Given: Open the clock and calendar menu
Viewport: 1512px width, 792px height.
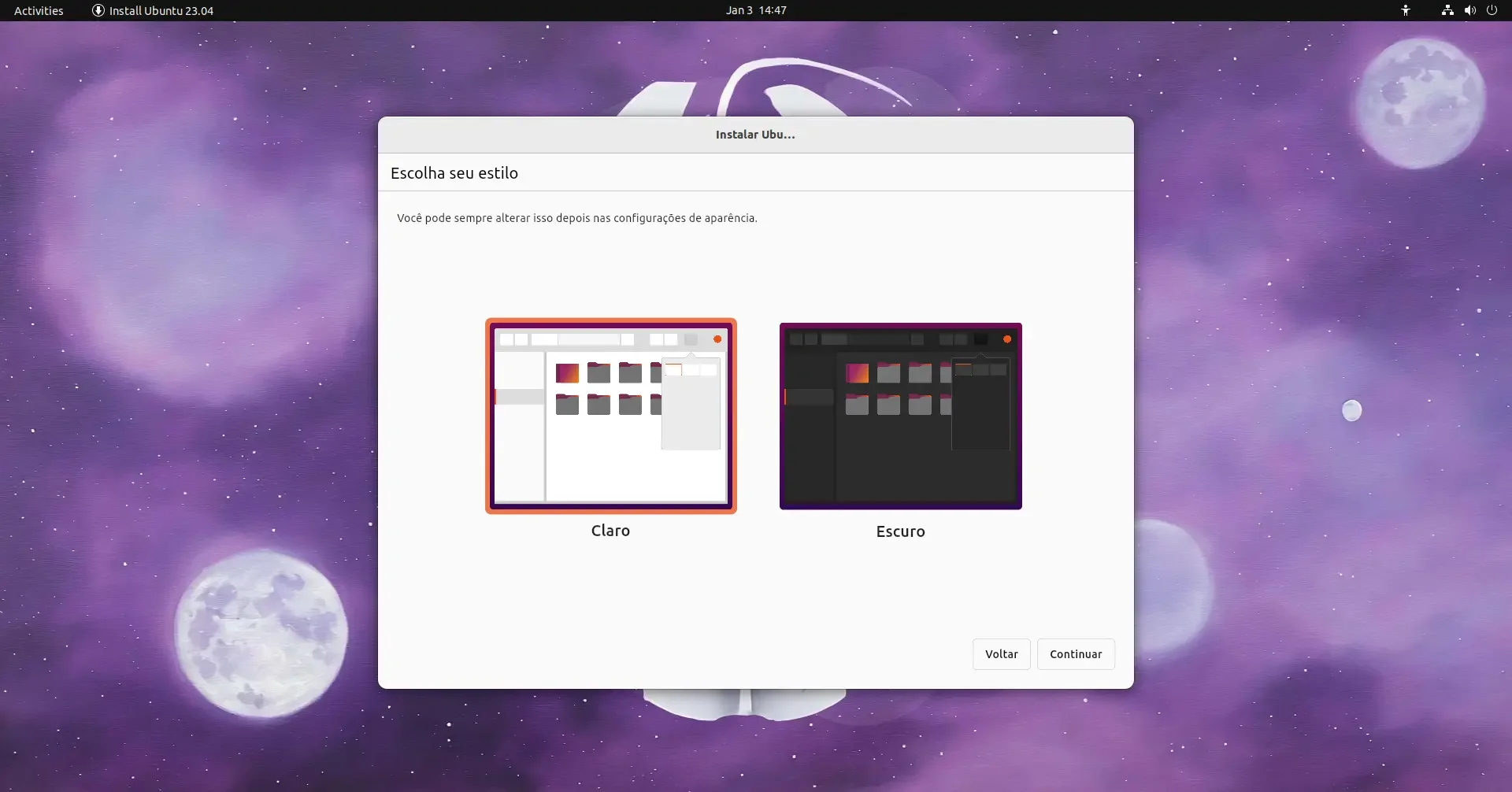Looking at the screenshot, I should [756, 10].
